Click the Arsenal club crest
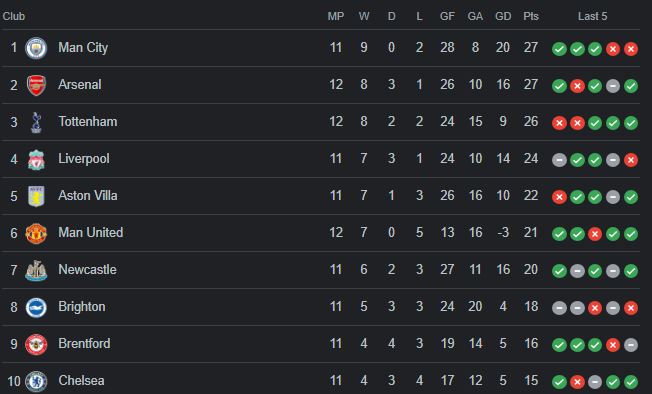 36,85
